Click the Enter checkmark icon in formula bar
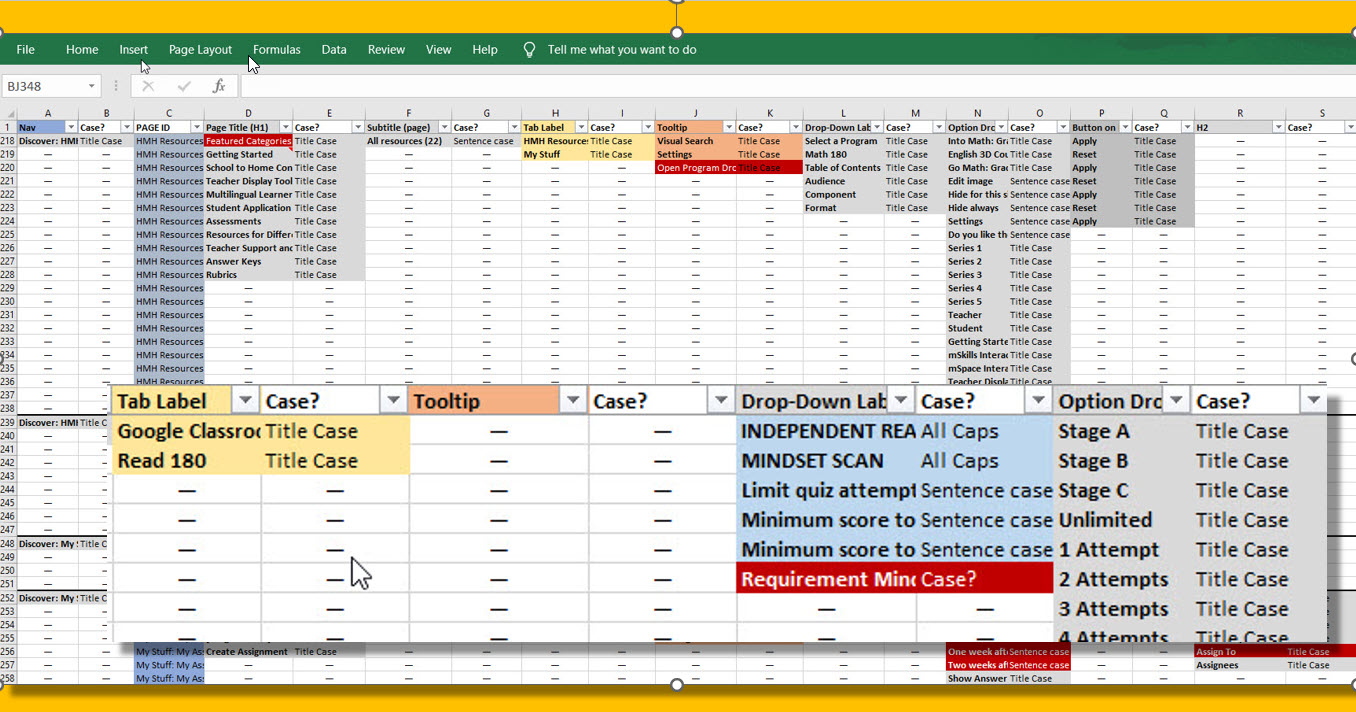This screenshot has height=712, width=1356. point(184,87)
